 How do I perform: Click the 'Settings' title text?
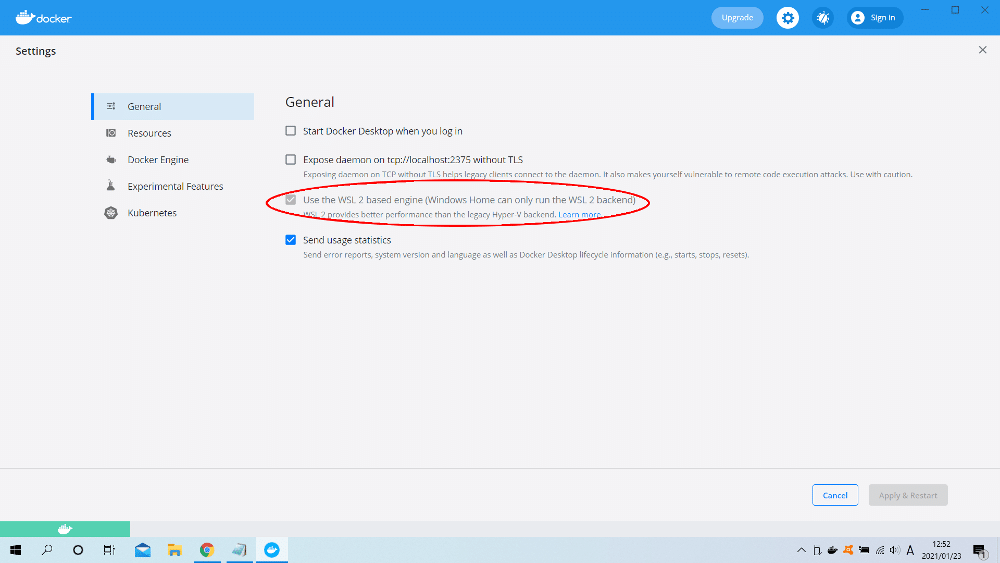36,51
